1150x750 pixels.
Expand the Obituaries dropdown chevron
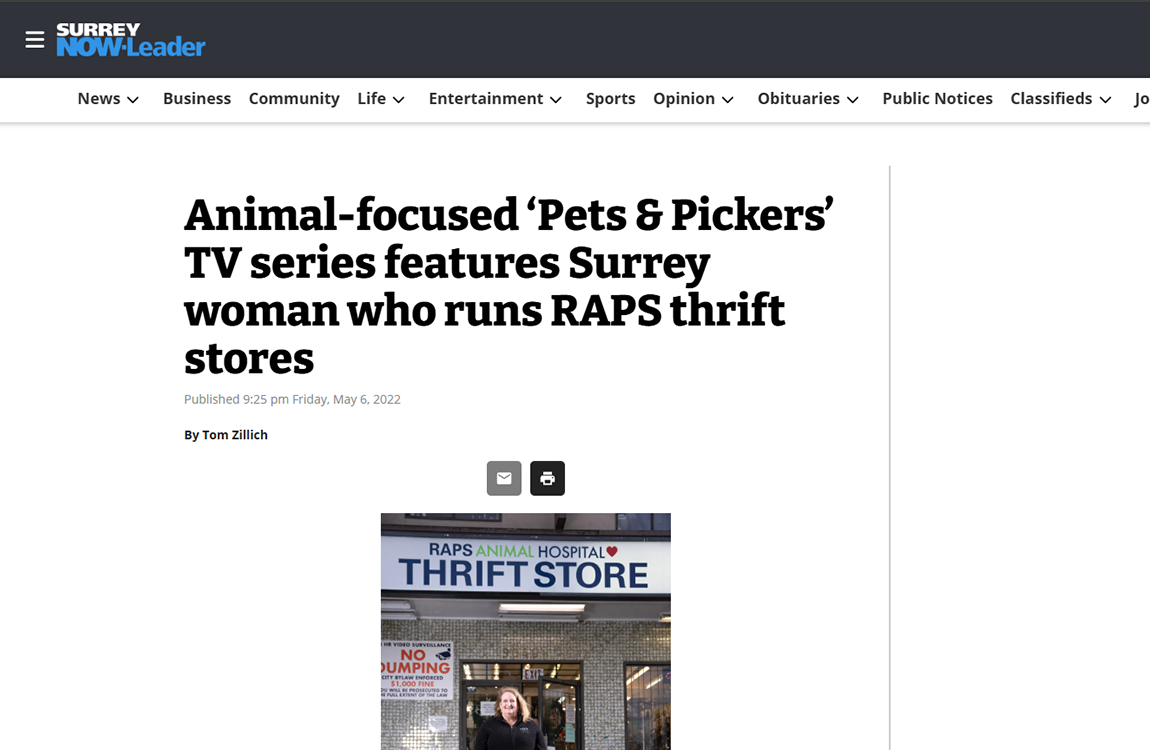coord(852,100)
